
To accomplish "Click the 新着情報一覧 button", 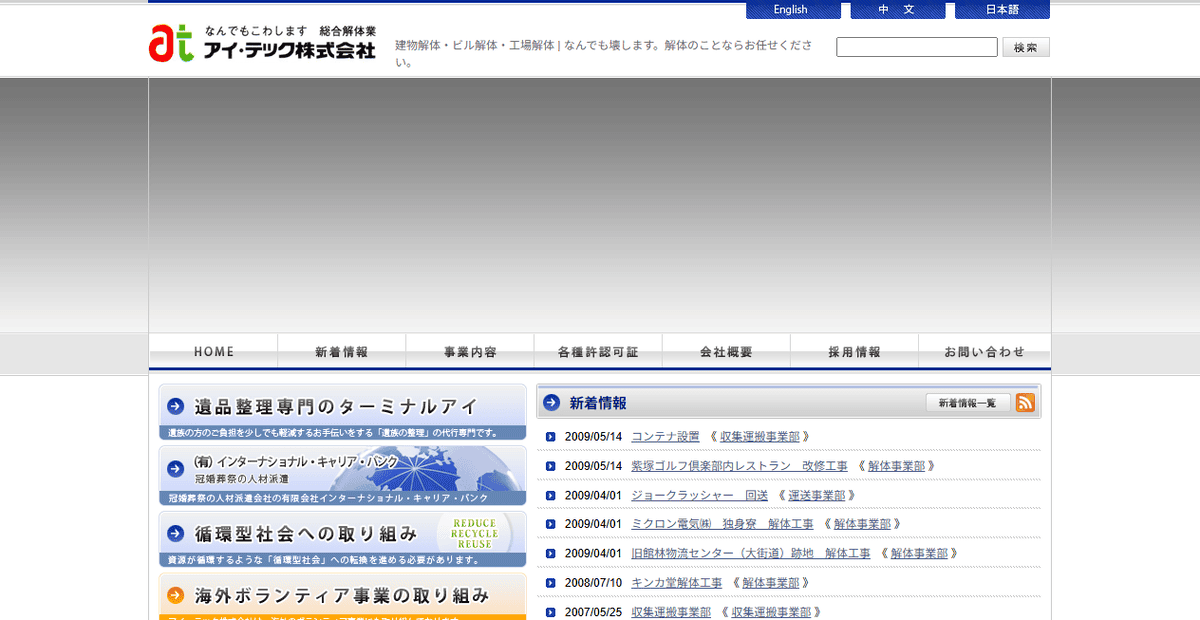I will tap(966, 402).
